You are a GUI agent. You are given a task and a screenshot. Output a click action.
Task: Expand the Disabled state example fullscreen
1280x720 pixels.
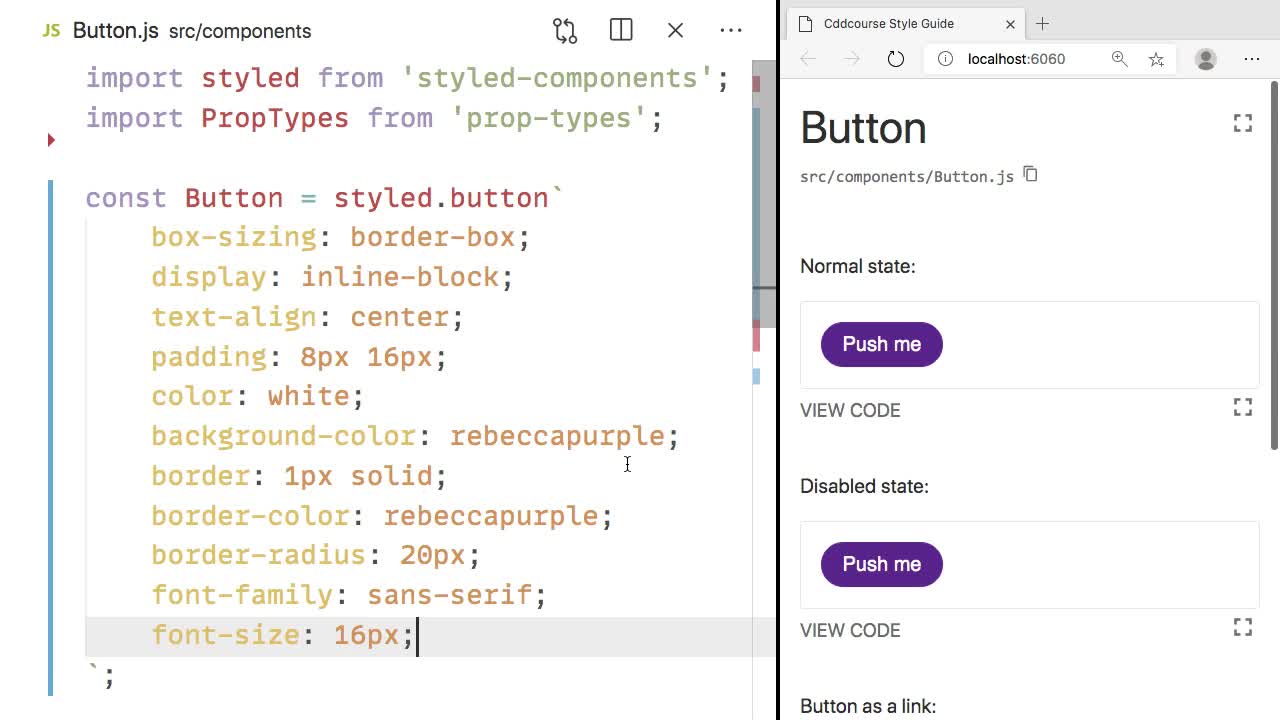(1243, 627)
